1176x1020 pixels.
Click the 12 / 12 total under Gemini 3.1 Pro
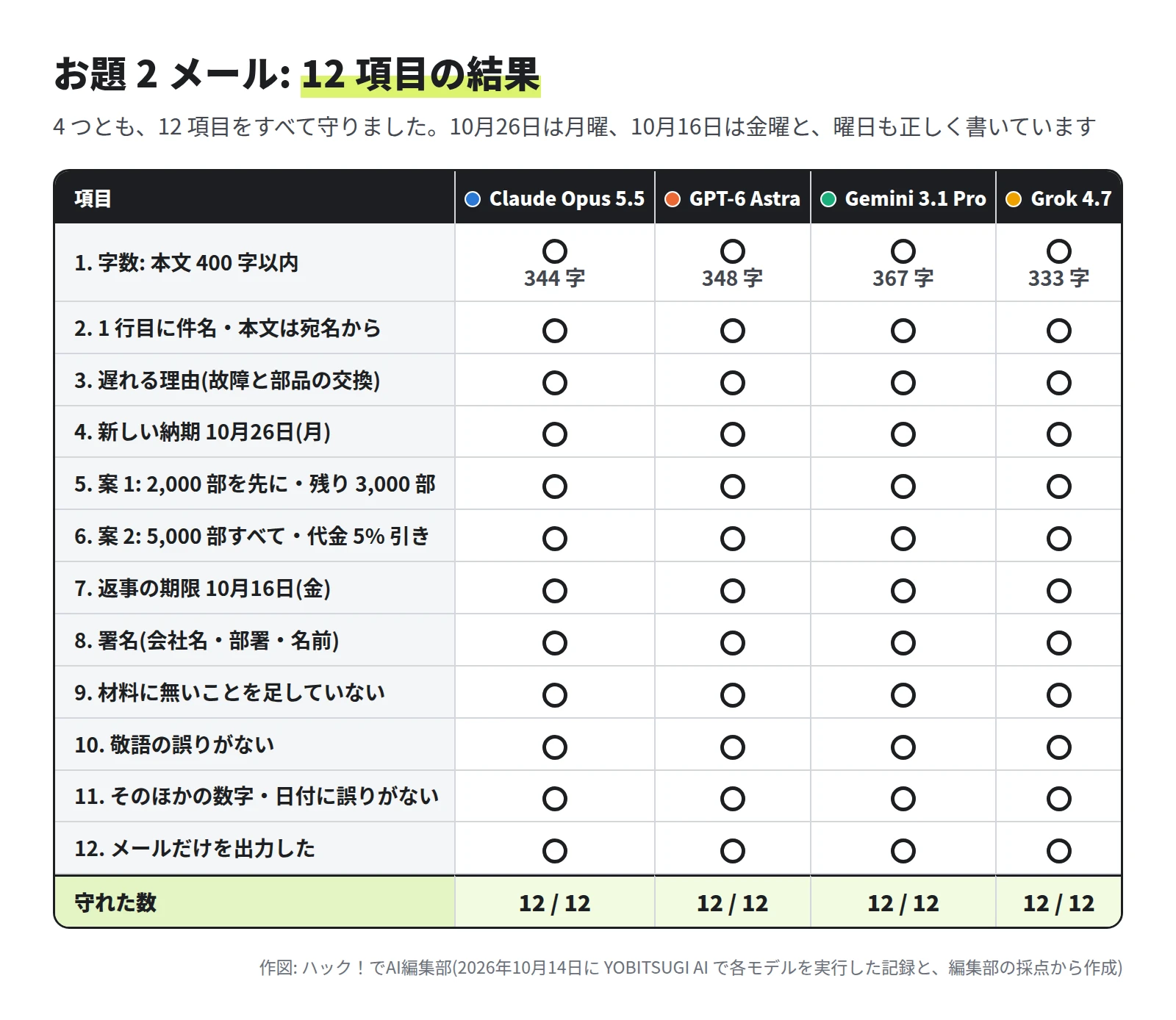pos(903,903)
